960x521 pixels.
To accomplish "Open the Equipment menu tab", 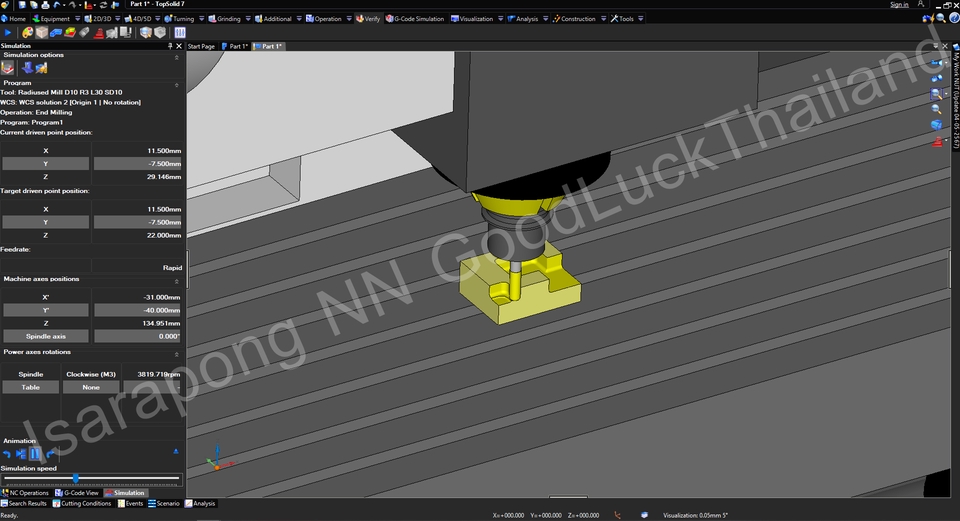I will pyautogui.click(x=51, y=19).
